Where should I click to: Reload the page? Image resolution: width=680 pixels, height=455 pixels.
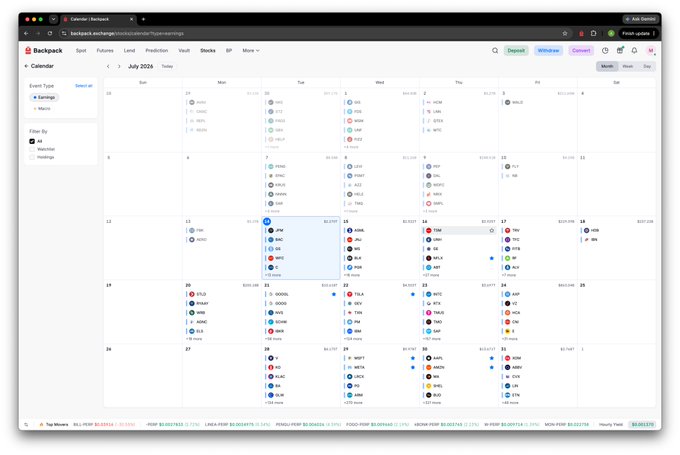click(50, 33)
